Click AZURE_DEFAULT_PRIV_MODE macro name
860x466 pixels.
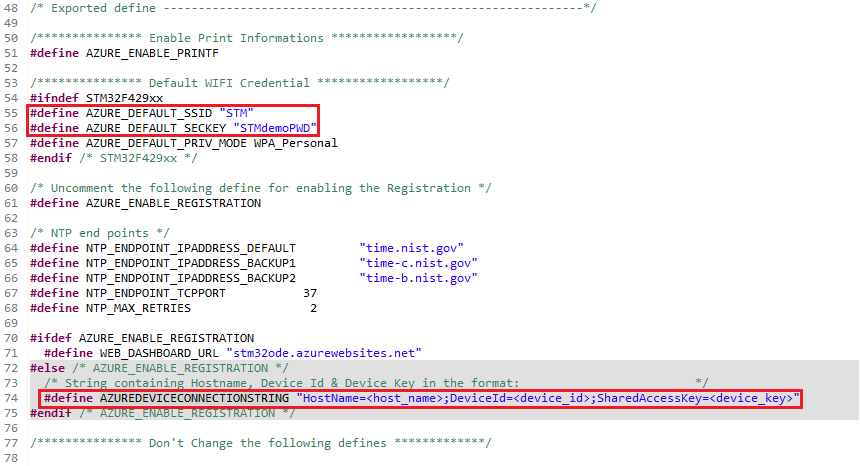point(166,143)
